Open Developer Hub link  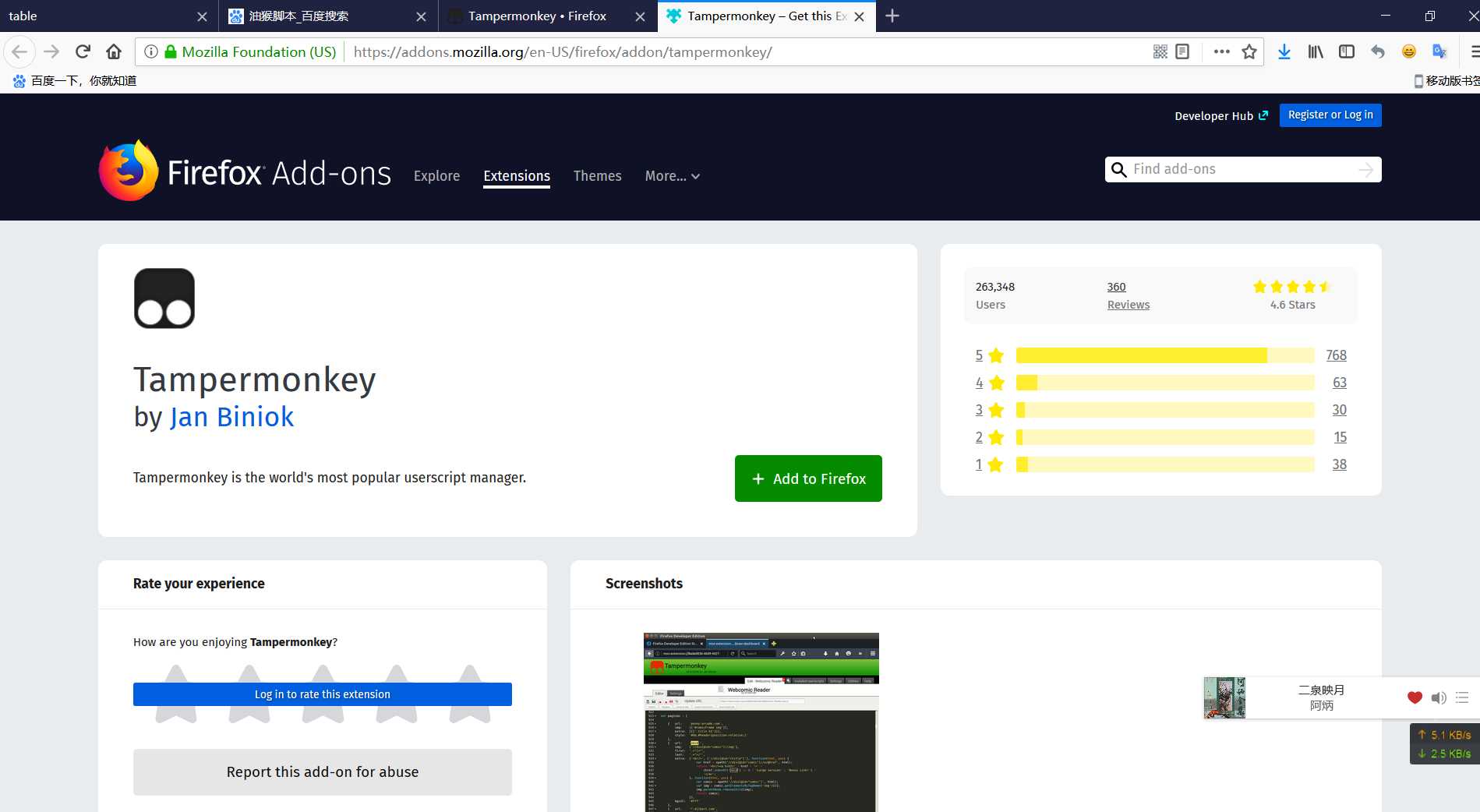point(1221,115)
